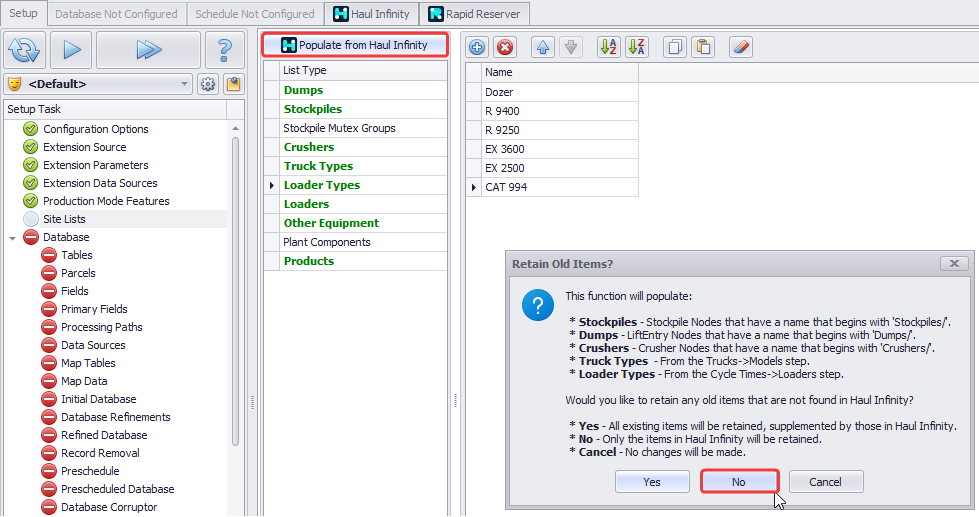The image size is (979, 517).
Task: Select Stockpile Mutex Groups list type
Action: (x=363, y=128)
